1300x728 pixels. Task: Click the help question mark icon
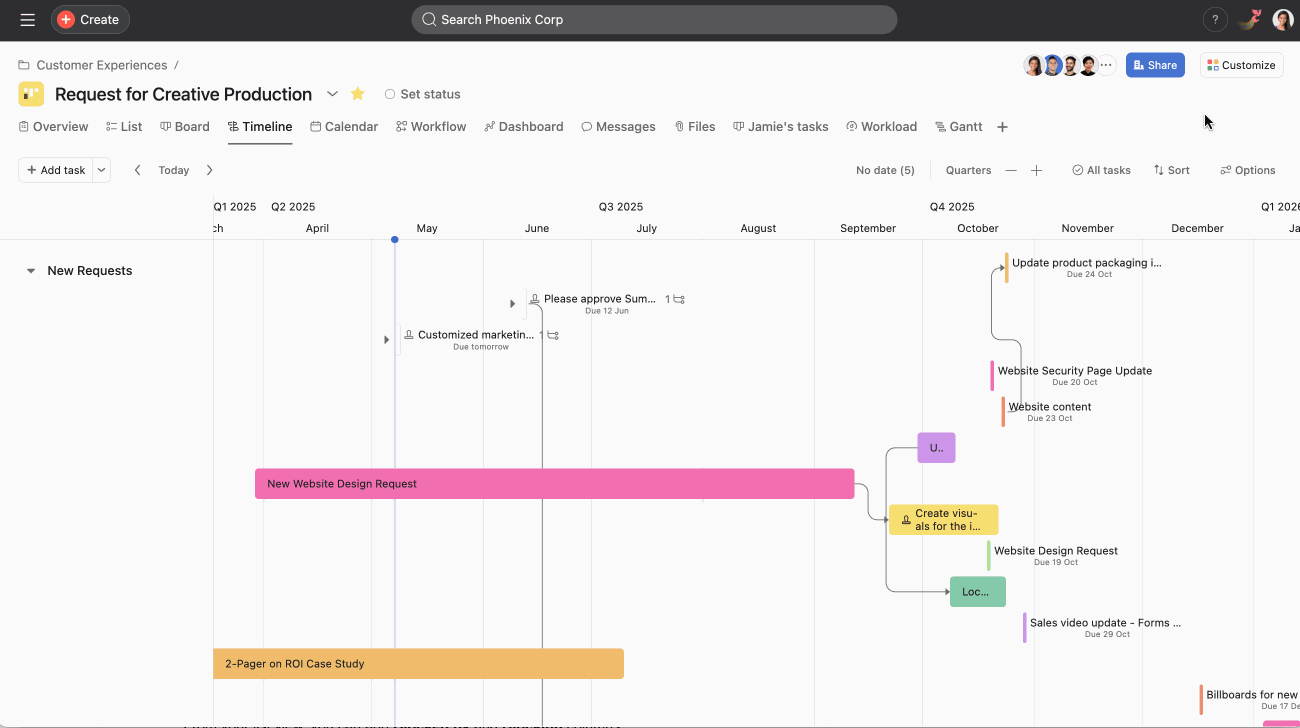(x=1215, y=19)
